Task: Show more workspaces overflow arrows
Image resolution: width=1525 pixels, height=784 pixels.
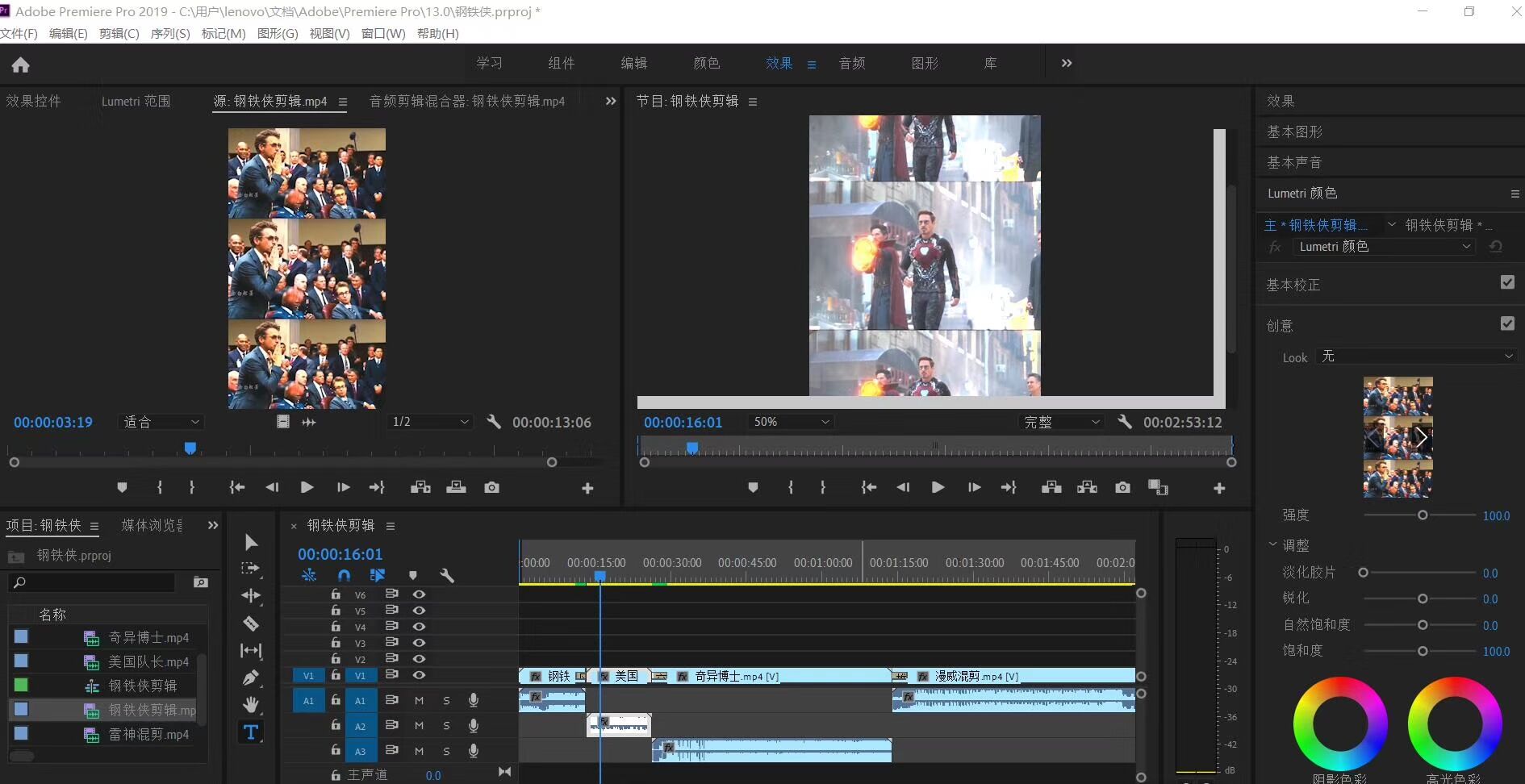Action: pos(1067,63)
